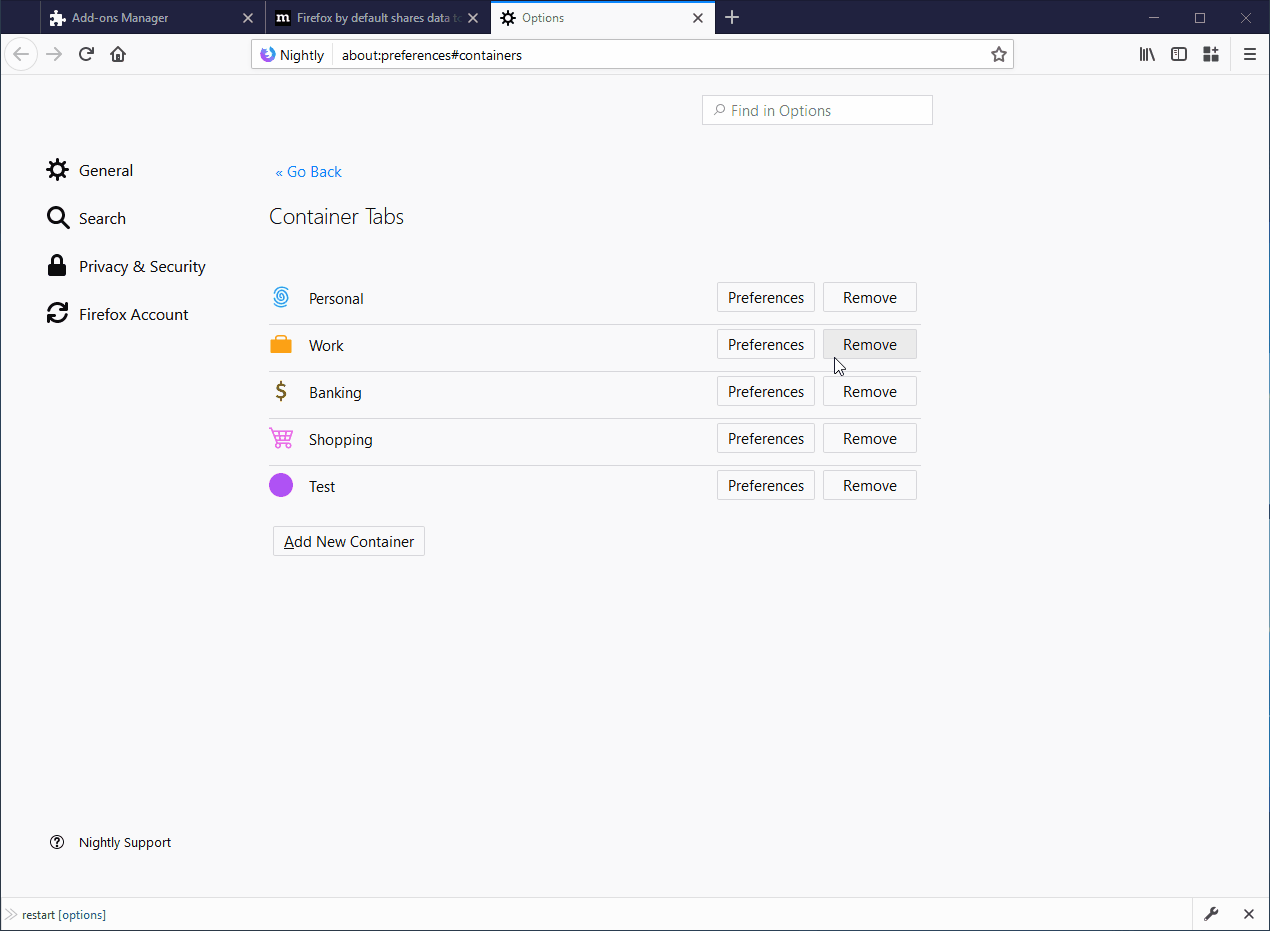Open Preferences for Banking container

(x=766, y=391)
